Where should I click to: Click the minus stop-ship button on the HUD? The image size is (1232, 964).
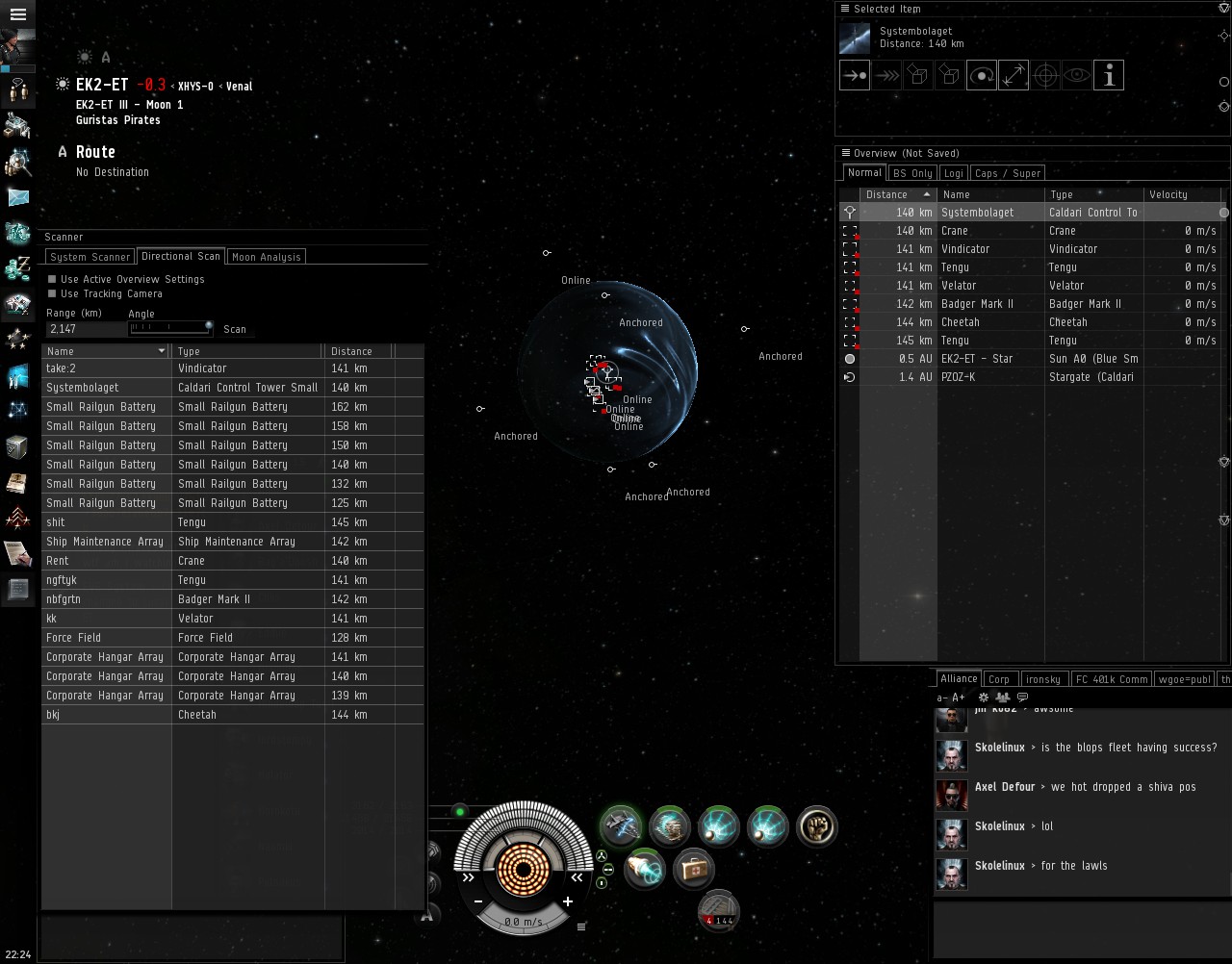(478, 901)
